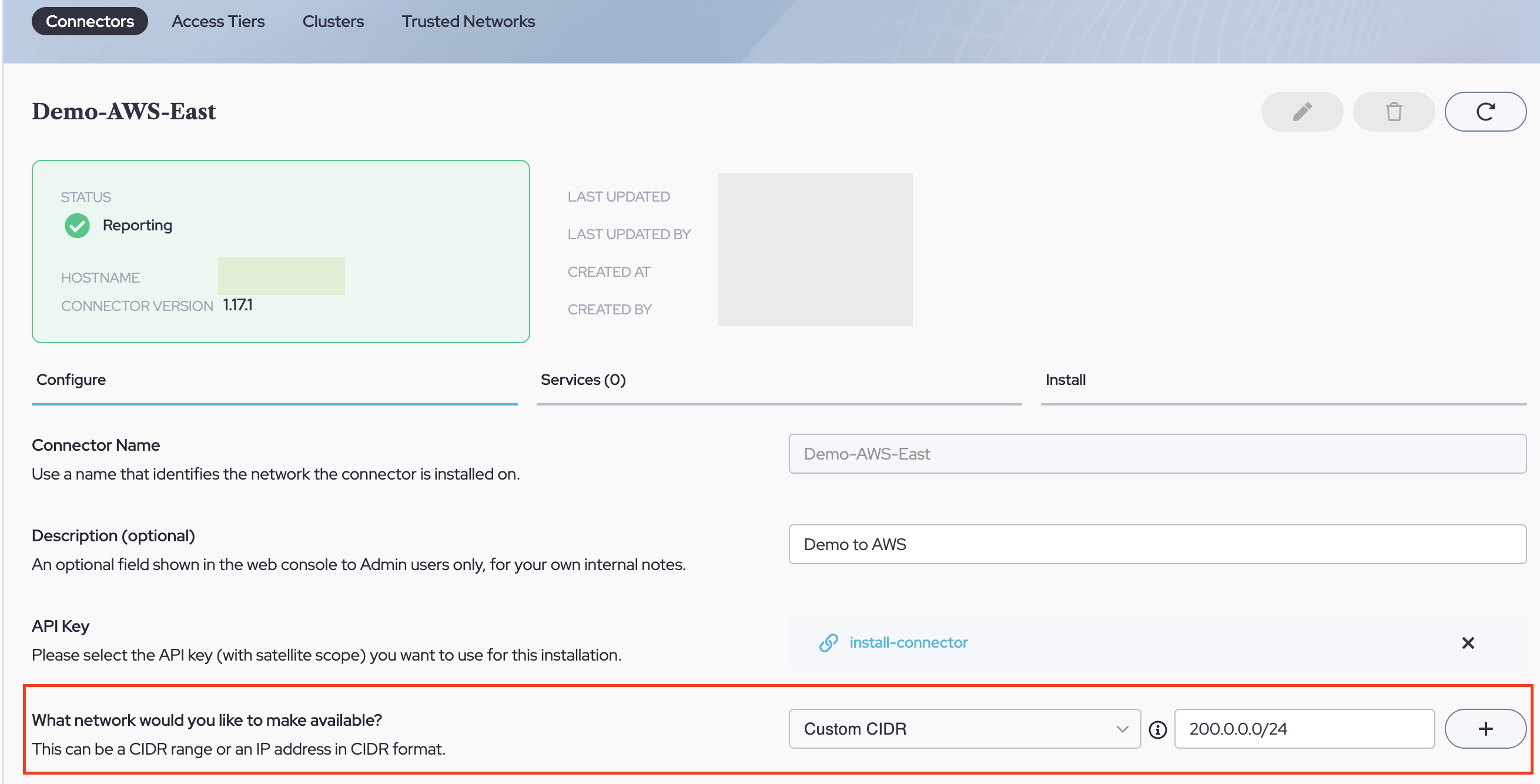Switch to the Access Tiers tab

[217, 22]
